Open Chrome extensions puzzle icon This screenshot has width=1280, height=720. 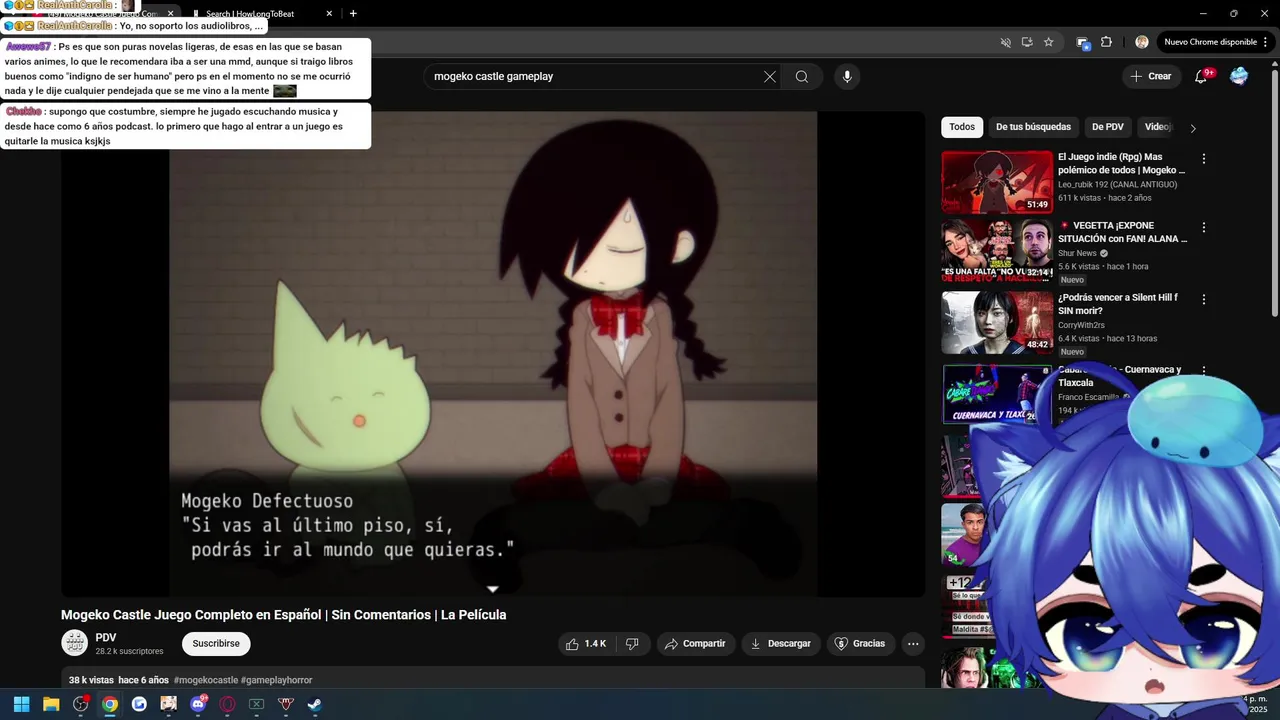pyautogui.click(x=1106, y=42)
